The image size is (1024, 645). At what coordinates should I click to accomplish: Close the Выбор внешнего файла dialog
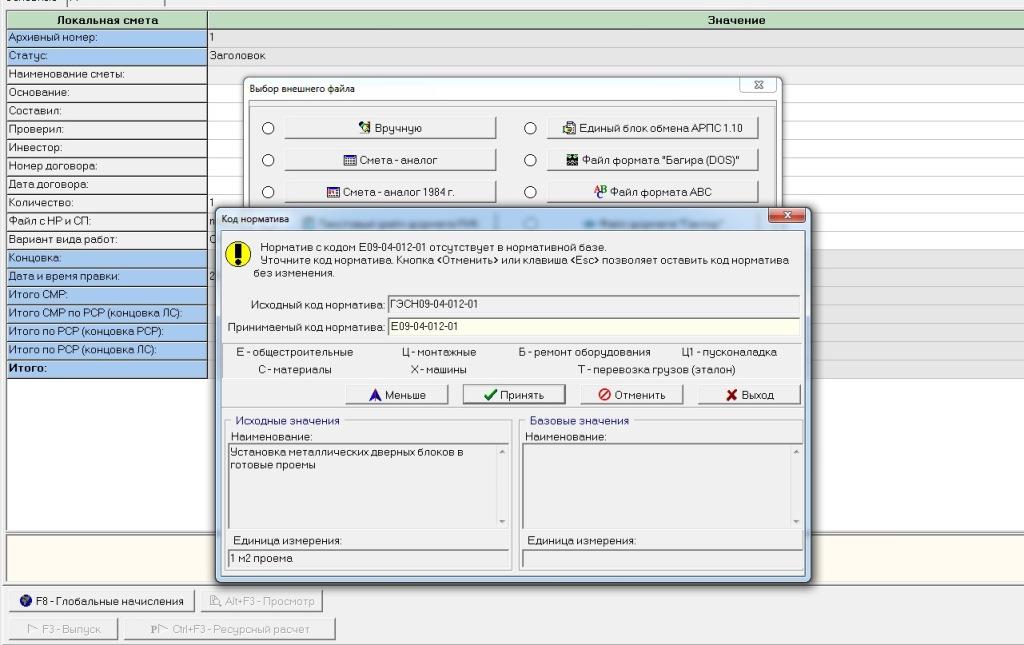tap(759, 85)
